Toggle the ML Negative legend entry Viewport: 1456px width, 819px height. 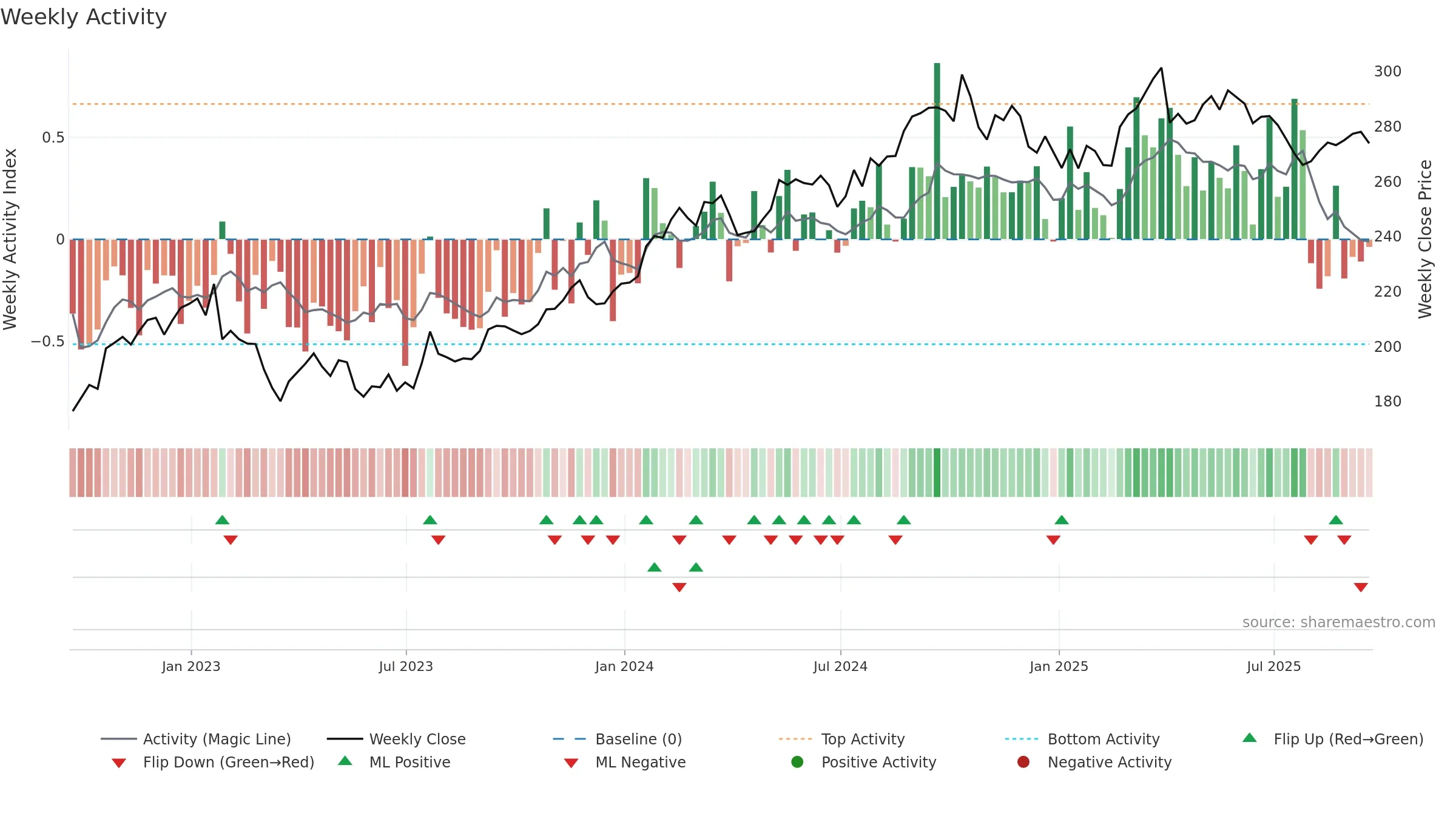pos(625,762)
